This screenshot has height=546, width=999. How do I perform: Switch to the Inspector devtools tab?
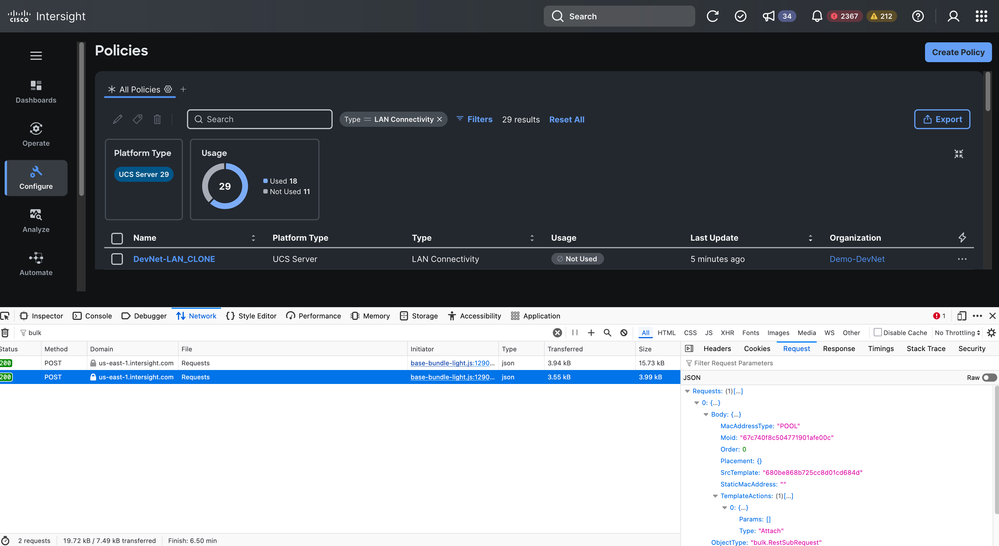click(x=41, y=316)
